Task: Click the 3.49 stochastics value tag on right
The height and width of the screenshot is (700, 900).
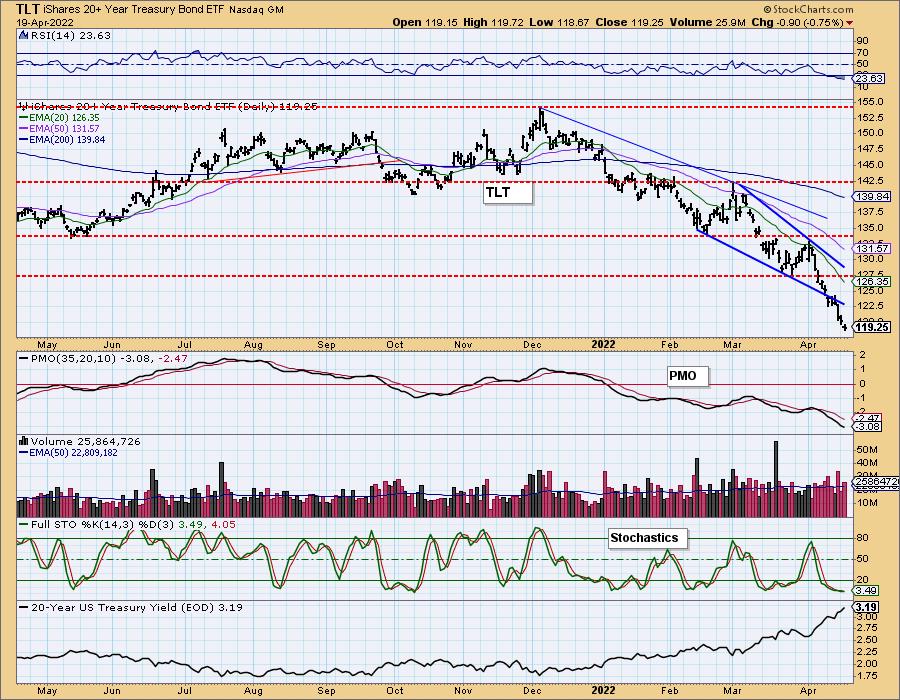Action: 867,590
